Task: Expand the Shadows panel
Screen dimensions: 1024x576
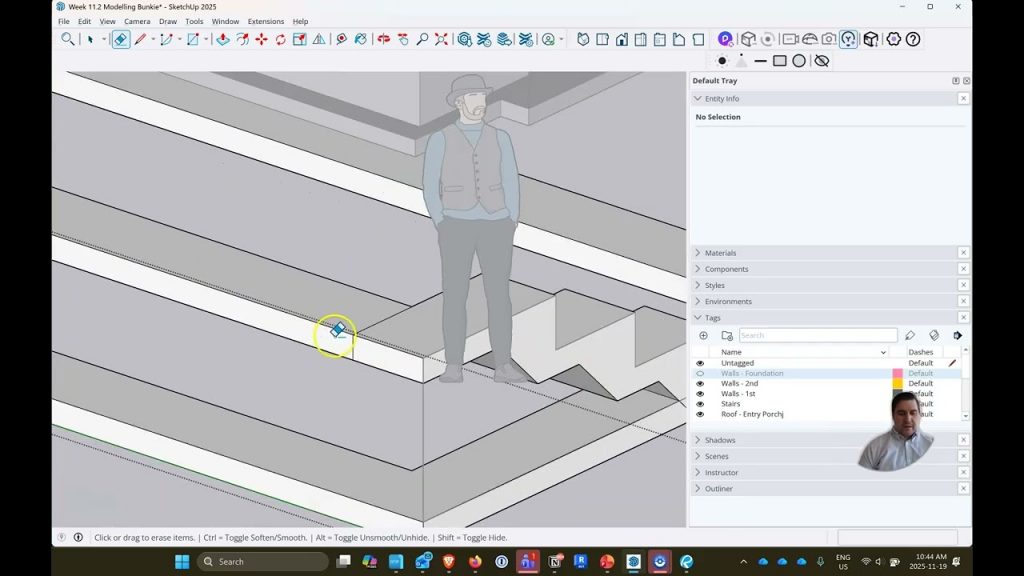Action: (720, 440)
